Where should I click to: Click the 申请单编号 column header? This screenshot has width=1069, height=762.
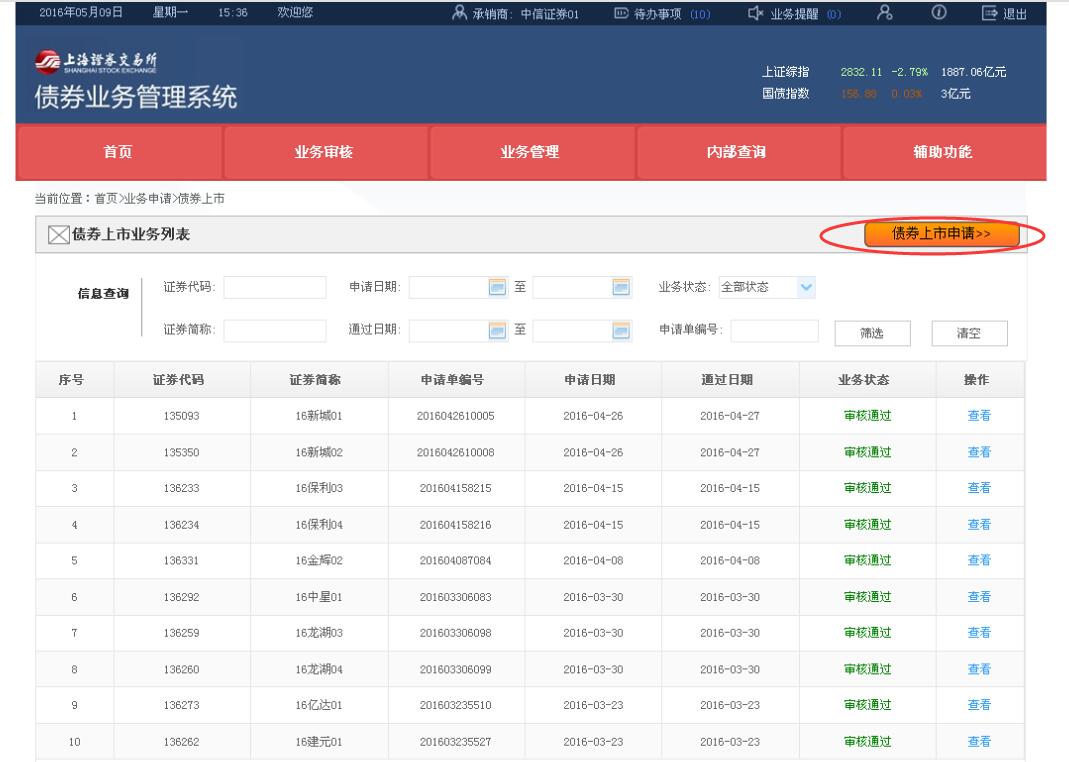[x=453, y=380]
